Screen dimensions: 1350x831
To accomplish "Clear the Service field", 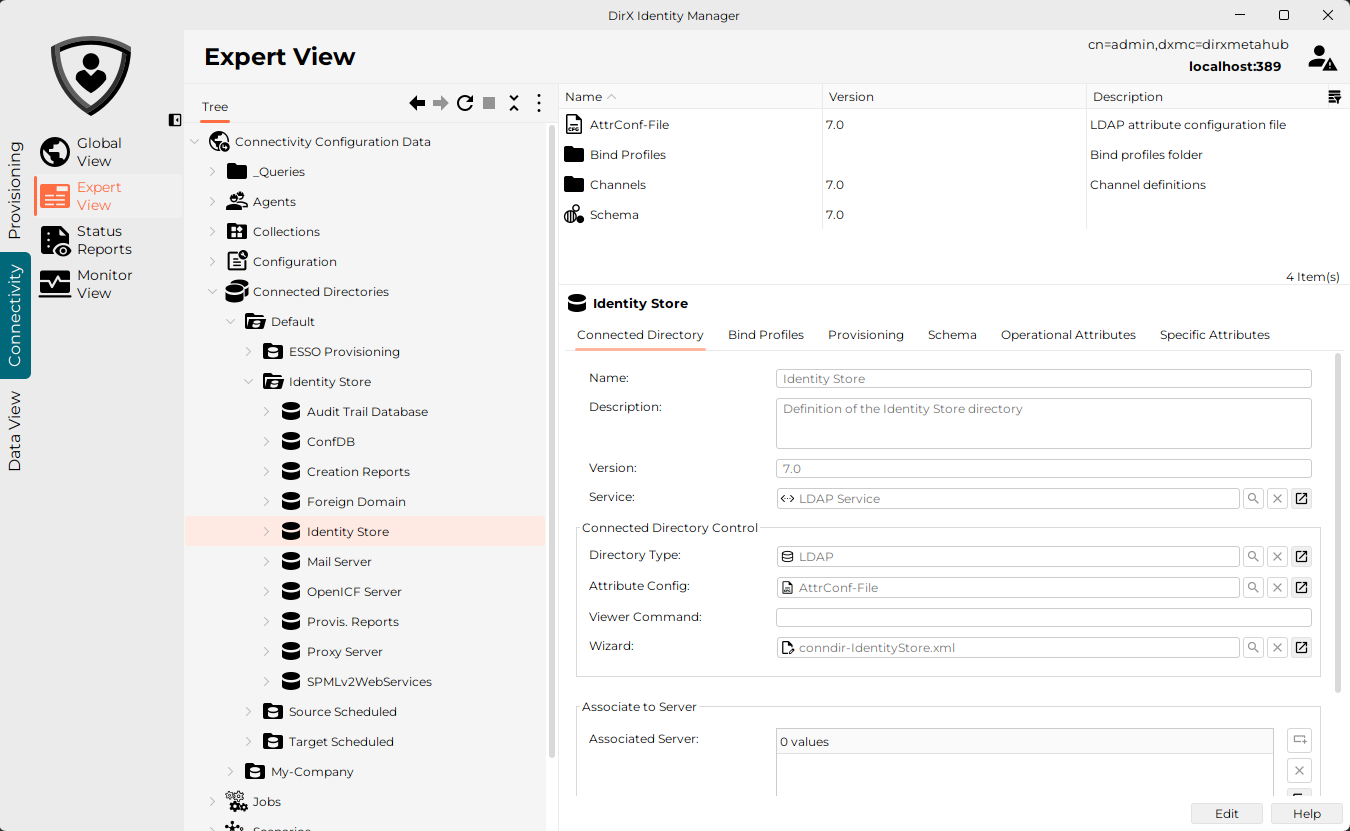I will coord(1277,498).
